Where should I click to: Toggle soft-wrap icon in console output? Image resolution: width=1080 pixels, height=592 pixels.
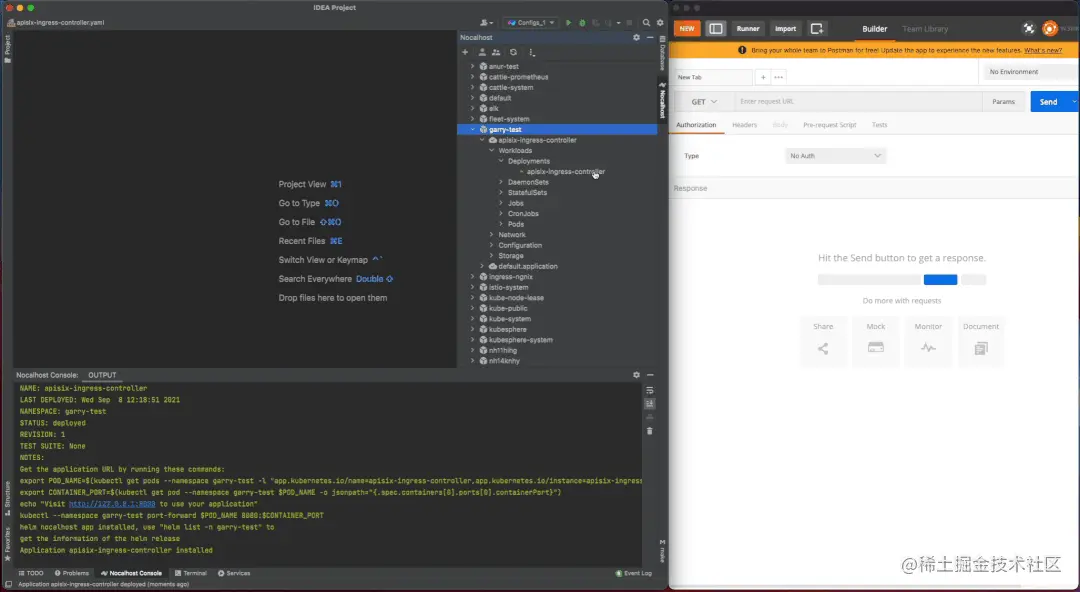pos(650,391)
